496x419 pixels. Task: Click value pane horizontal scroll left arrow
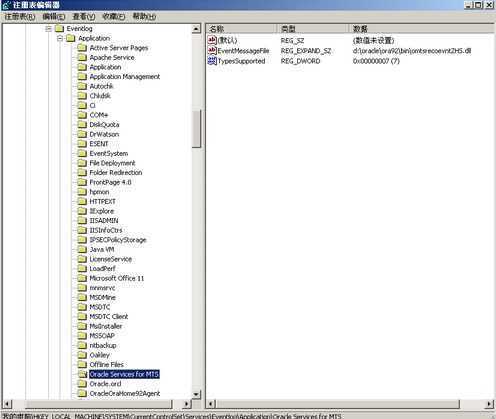(x=211, y=404)
